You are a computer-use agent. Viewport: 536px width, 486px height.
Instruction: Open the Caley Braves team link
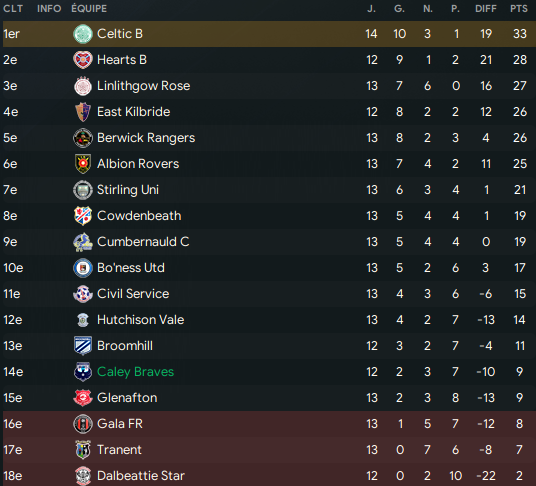coord(135,372)
